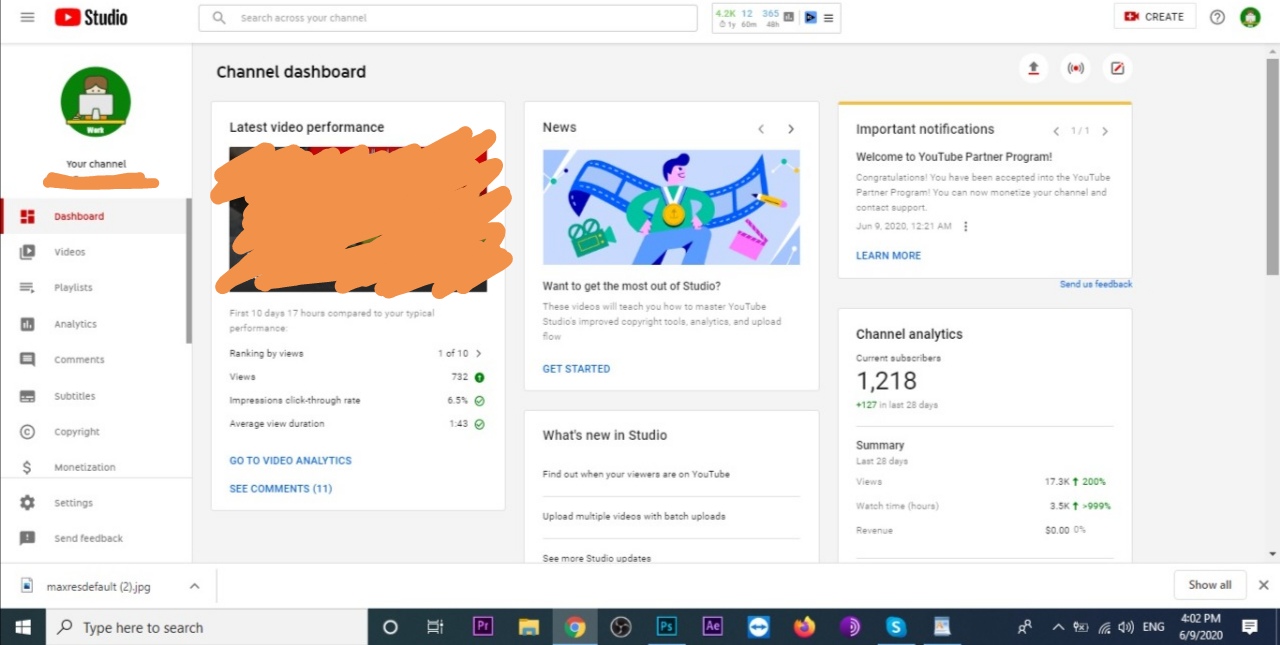Expand the Ranking by views chevron

[x=479, y=354]
